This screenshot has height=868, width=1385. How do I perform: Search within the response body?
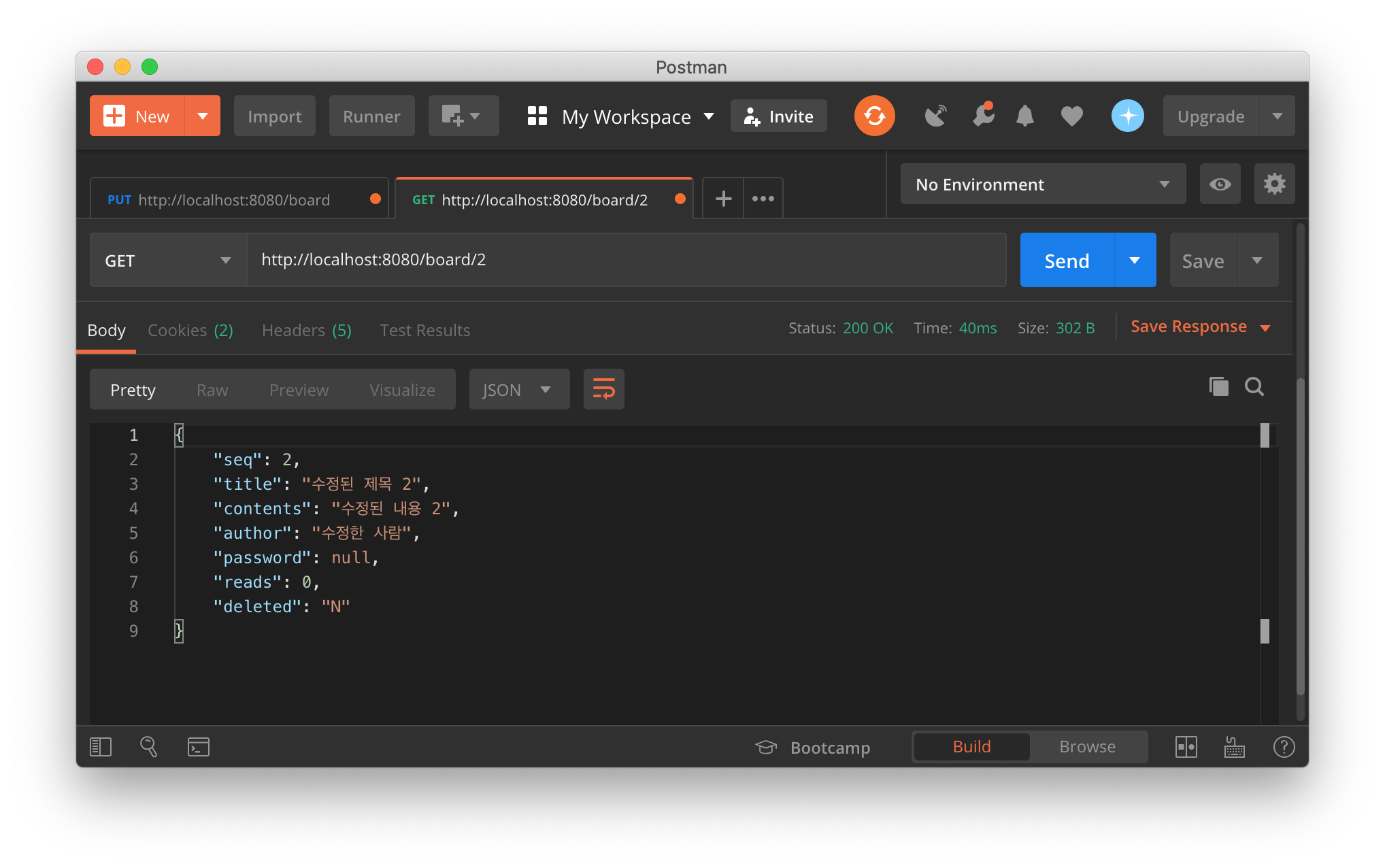[1254, 386]
